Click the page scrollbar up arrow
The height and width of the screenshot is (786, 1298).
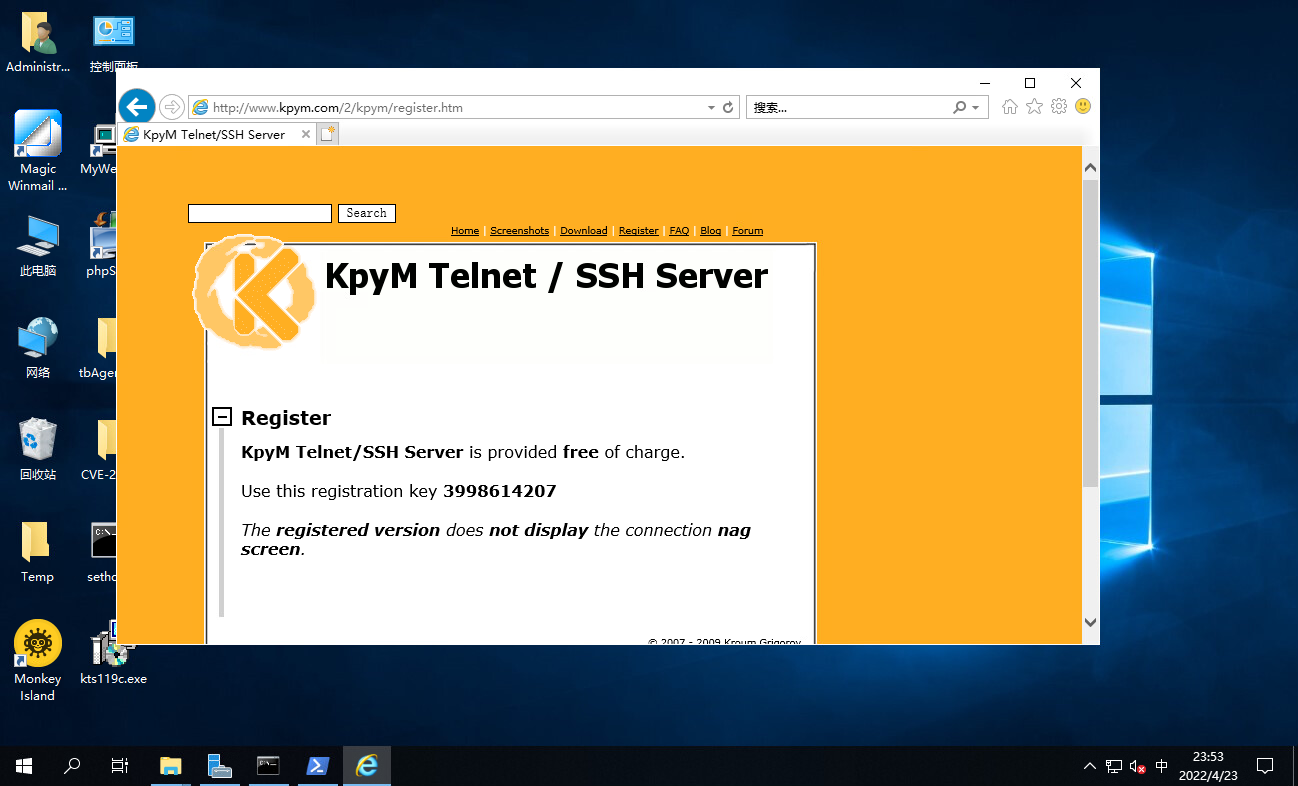point(1090,168)
